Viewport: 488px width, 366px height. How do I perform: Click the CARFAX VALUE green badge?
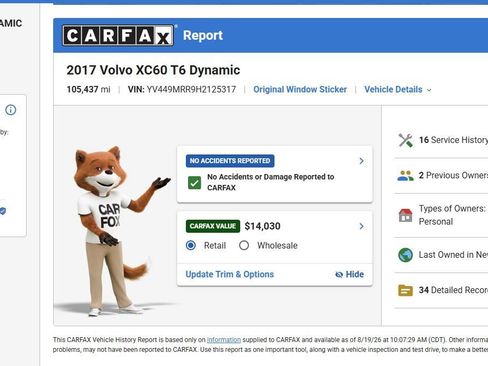point(213,226)
